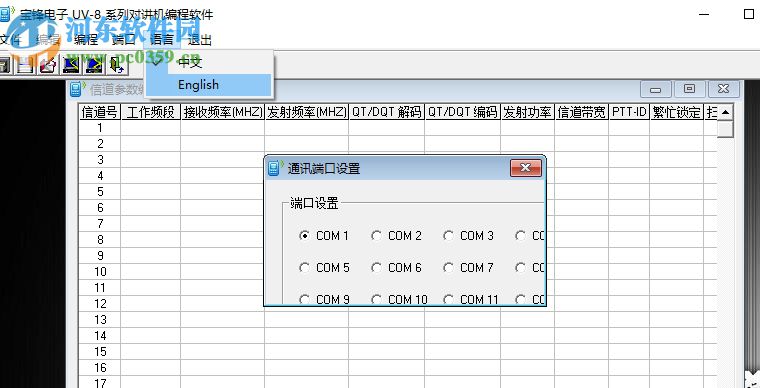Switch language to English
Image resolution: width=760 pixels, height=388 pixels.
(209, 85)
